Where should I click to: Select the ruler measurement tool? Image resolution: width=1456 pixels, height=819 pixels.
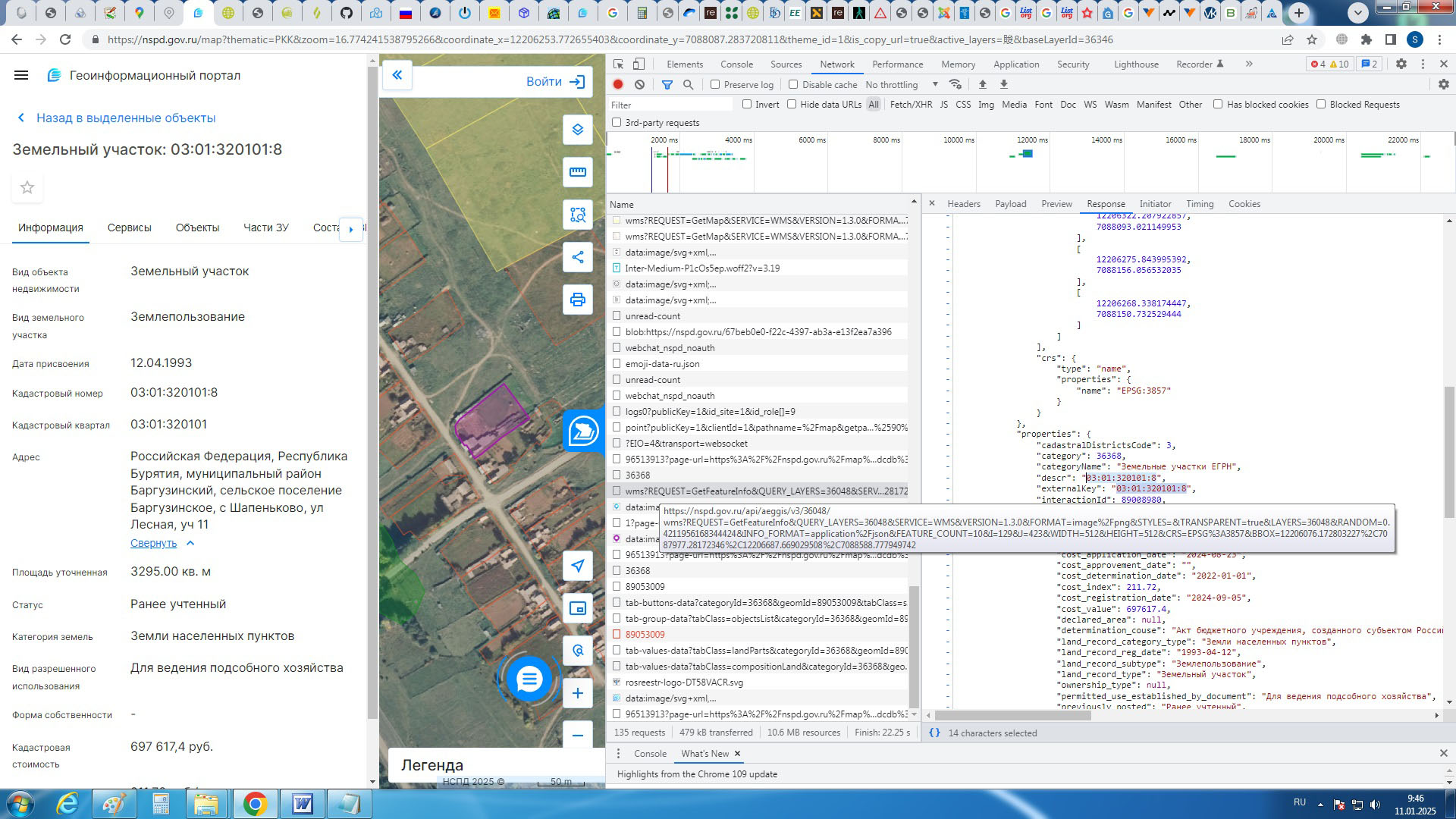577,172
